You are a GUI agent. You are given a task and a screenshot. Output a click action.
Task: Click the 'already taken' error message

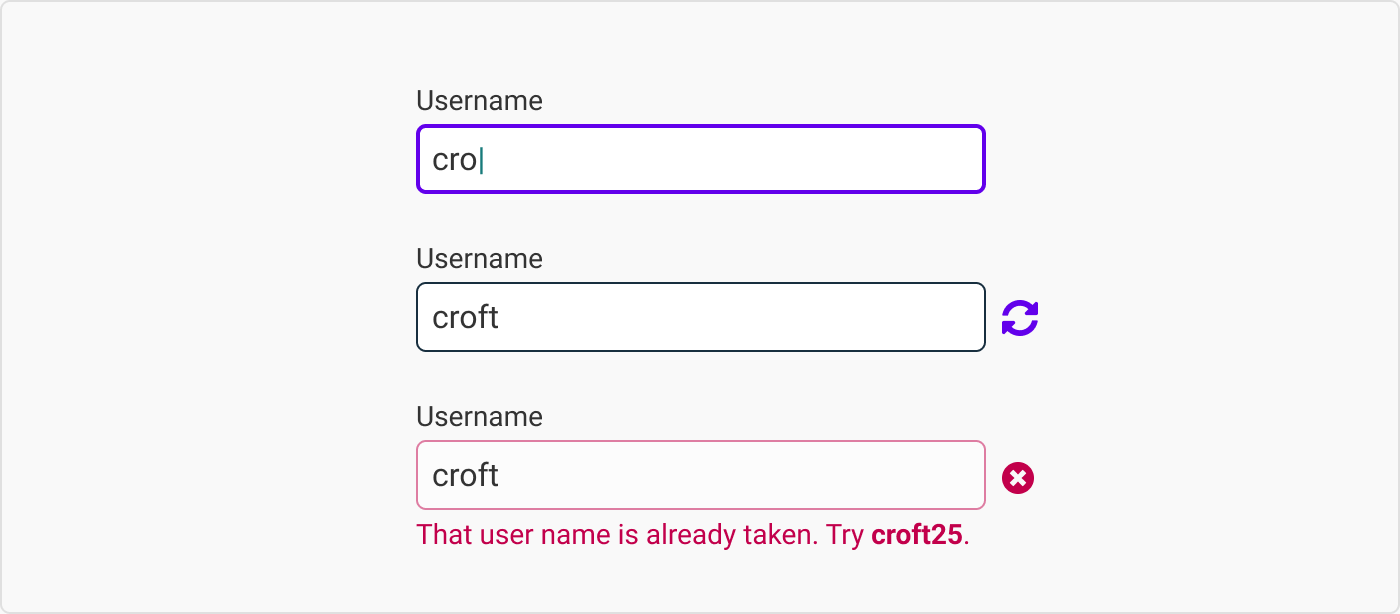click(x=640, y=535)
